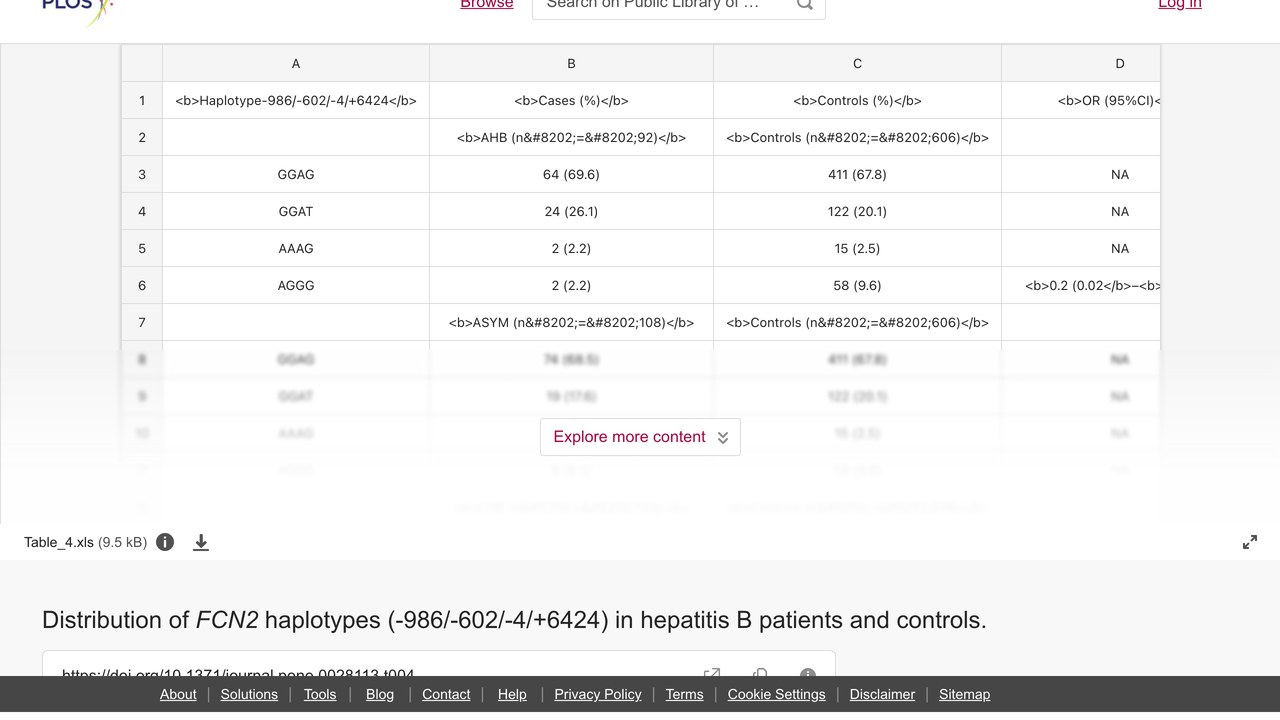
Task: Select column header A
Action: tap(296, 63)
